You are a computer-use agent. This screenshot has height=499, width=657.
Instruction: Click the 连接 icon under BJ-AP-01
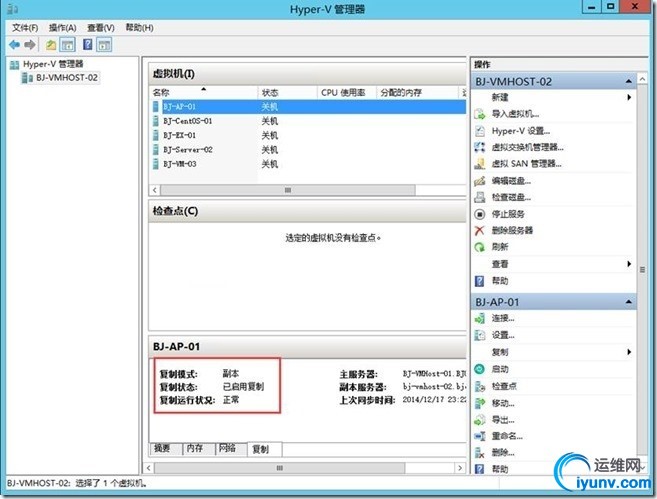pos(480,318)
